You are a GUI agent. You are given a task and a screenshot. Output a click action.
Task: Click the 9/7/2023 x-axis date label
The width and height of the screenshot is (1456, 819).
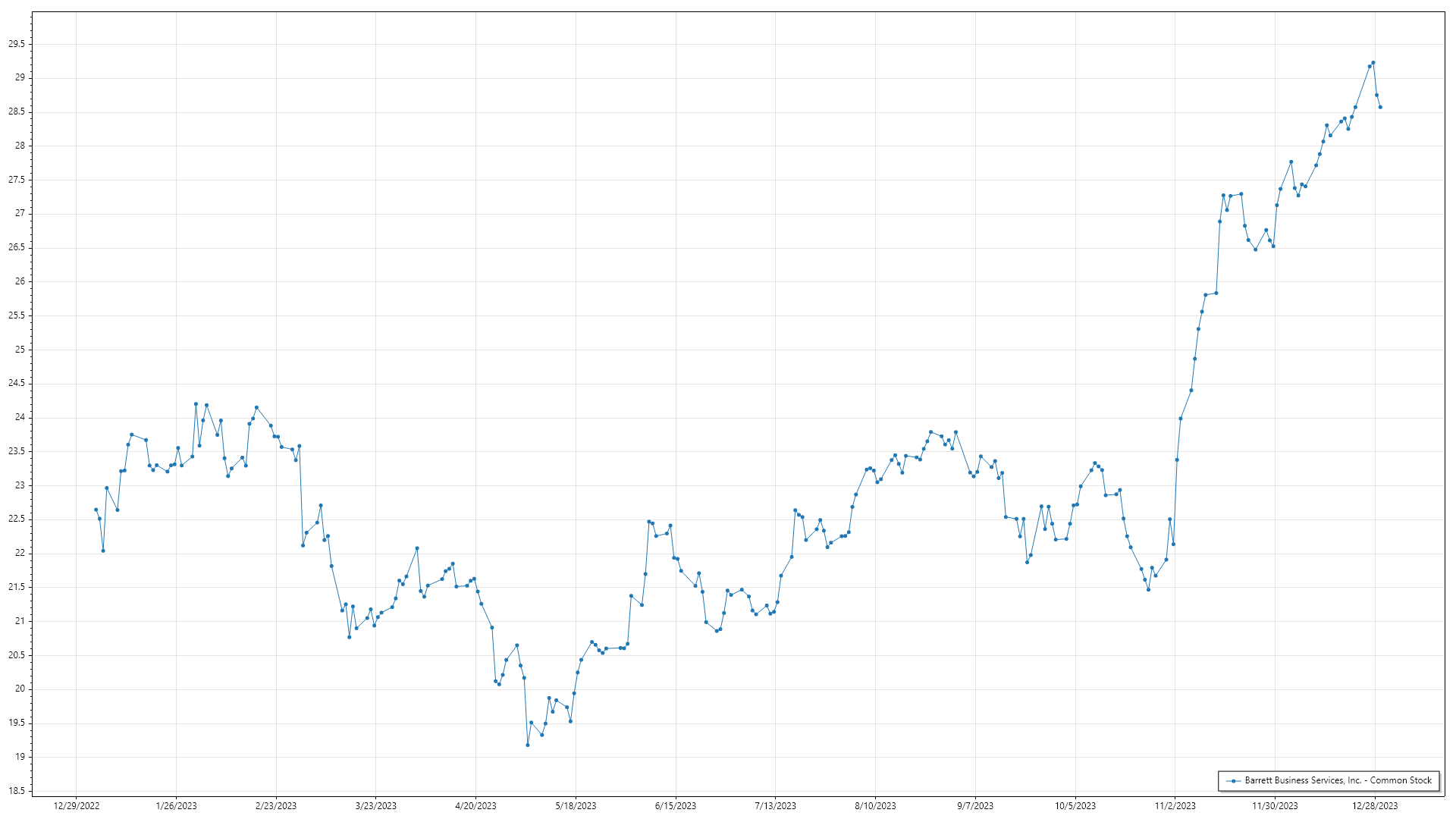[x=975, y=805]
